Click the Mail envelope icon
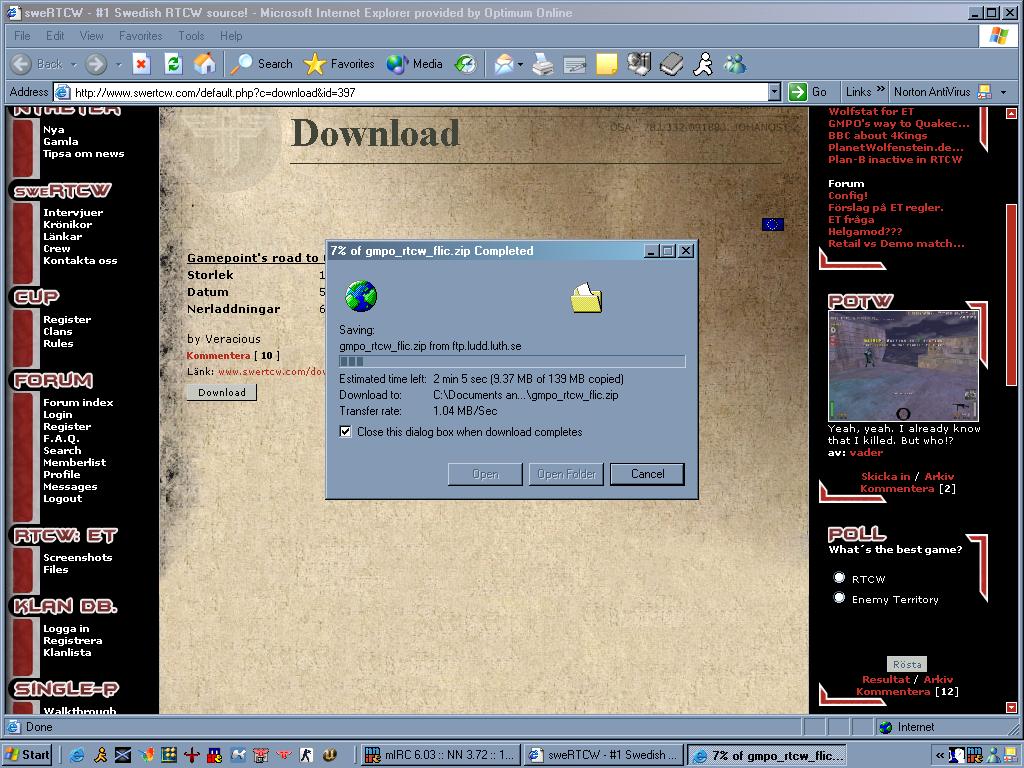The image size is (1024, 768). tap(504, 64)
